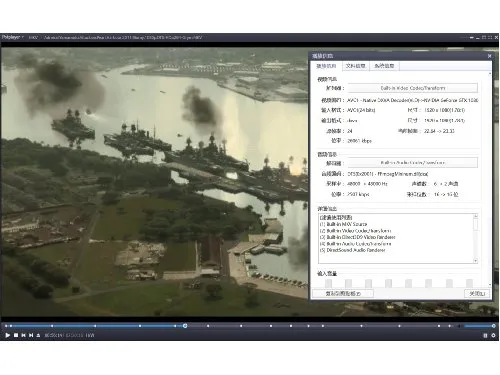Click the seek bar playhead position
Viewport: 500px width, 375px height.
point(185,326)
